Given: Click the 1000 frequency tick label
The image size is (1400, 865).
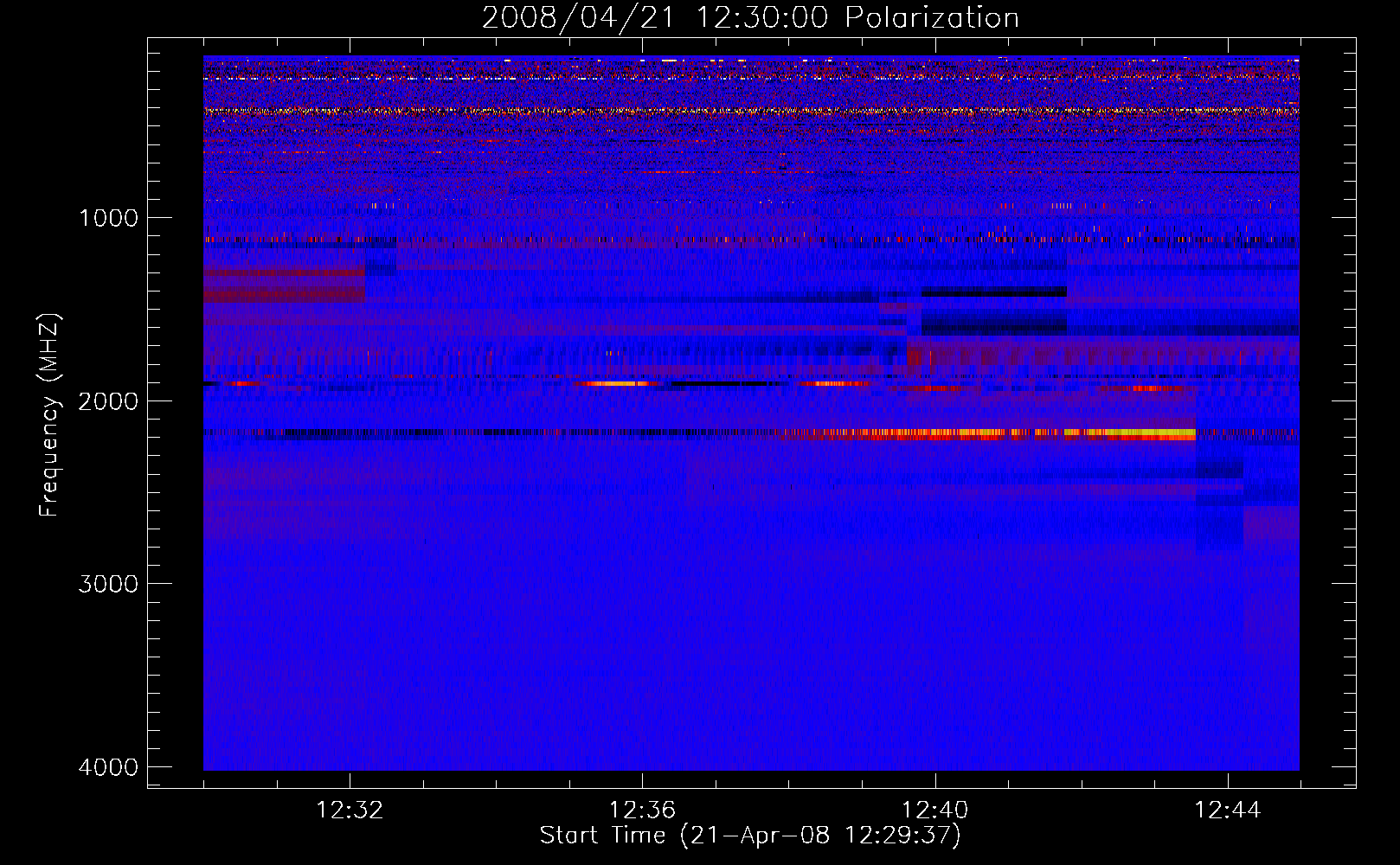Looking at the screenshot, I should [108, 217].
